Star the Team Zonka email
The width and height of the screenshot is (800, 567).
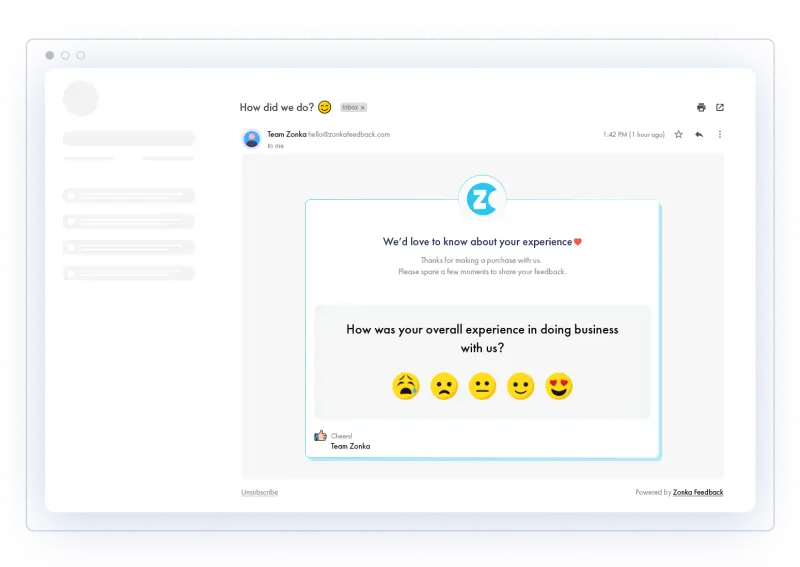coord(679,134)
